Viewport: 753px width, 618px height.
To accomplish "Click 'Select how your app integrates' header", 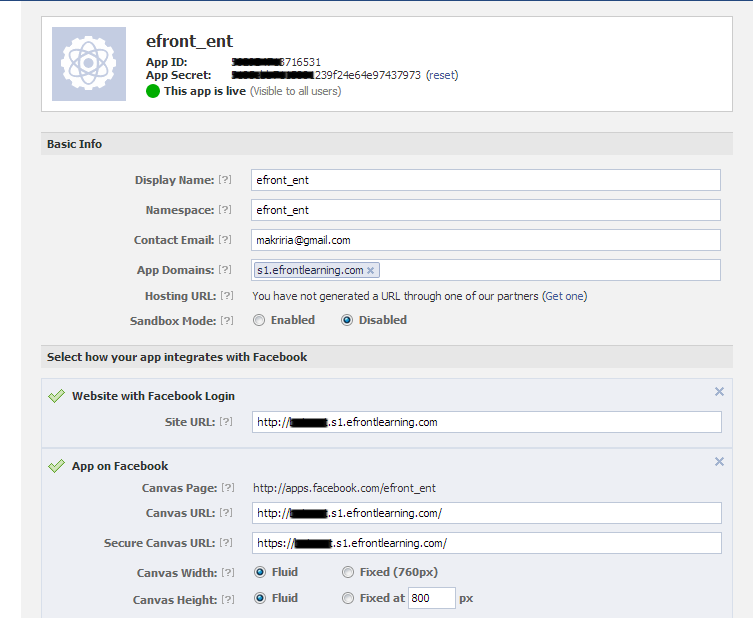I will point(387,357).
